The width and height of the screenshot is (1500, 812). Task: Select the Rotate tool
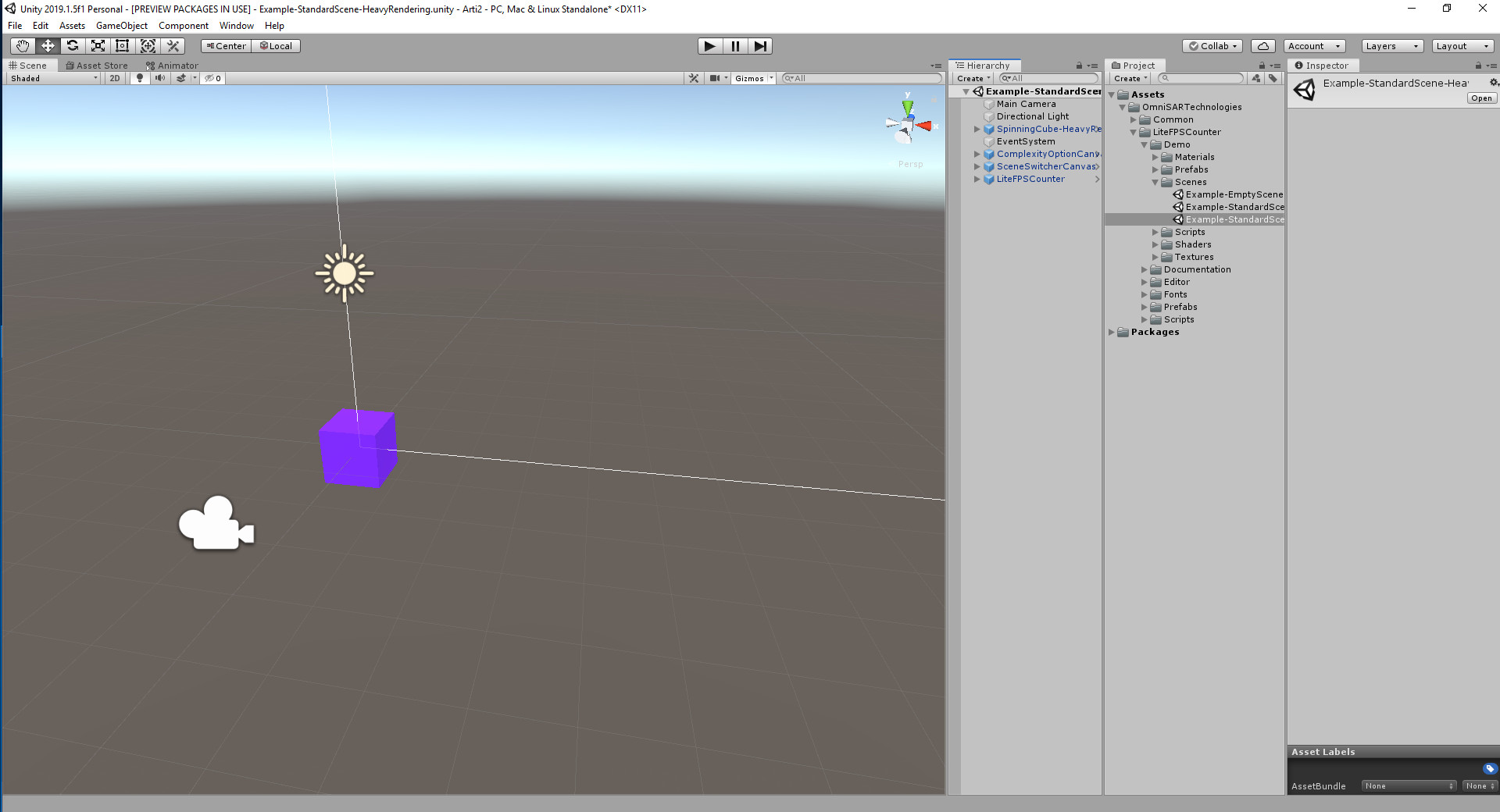click(73, 46)
